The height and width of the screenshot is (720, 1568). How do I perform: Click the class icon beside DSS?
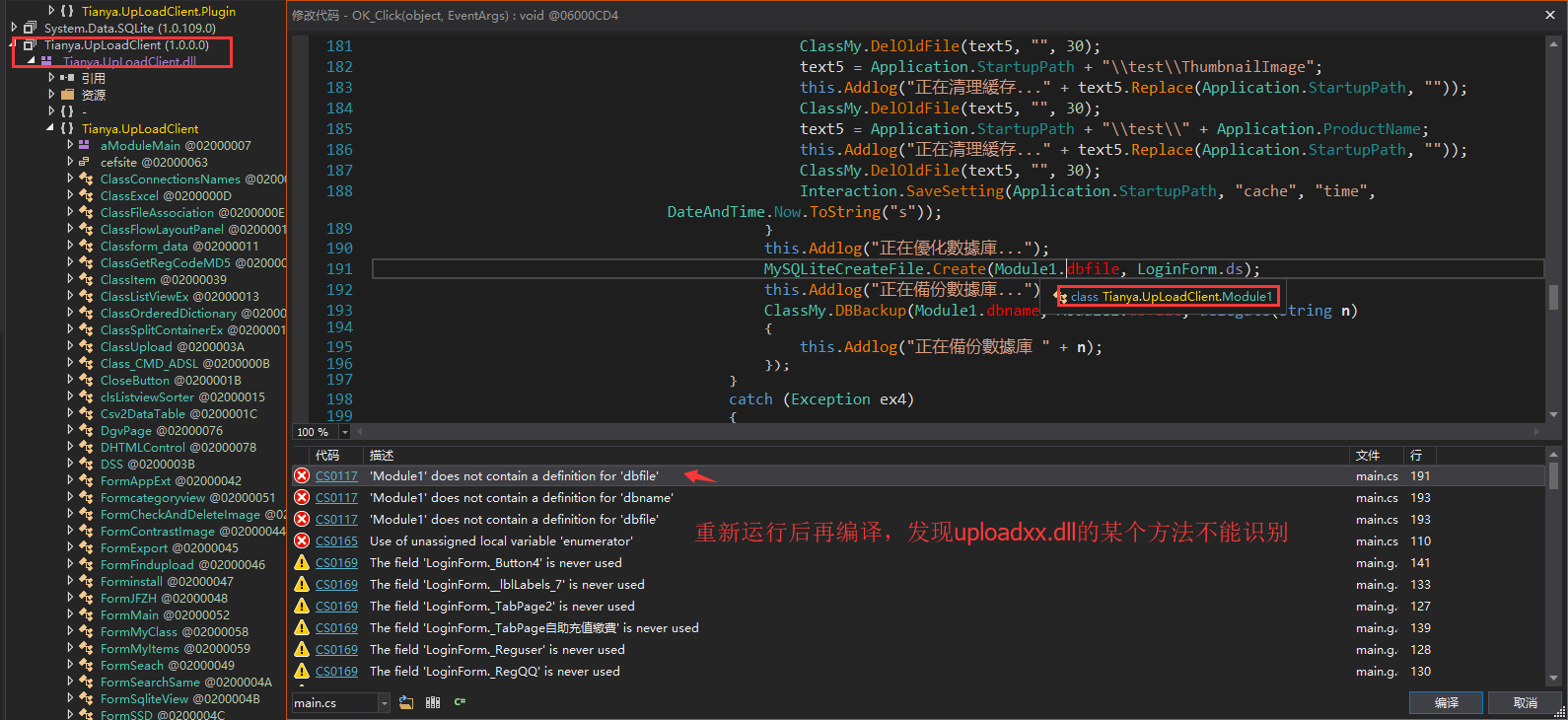pos(86,464)
